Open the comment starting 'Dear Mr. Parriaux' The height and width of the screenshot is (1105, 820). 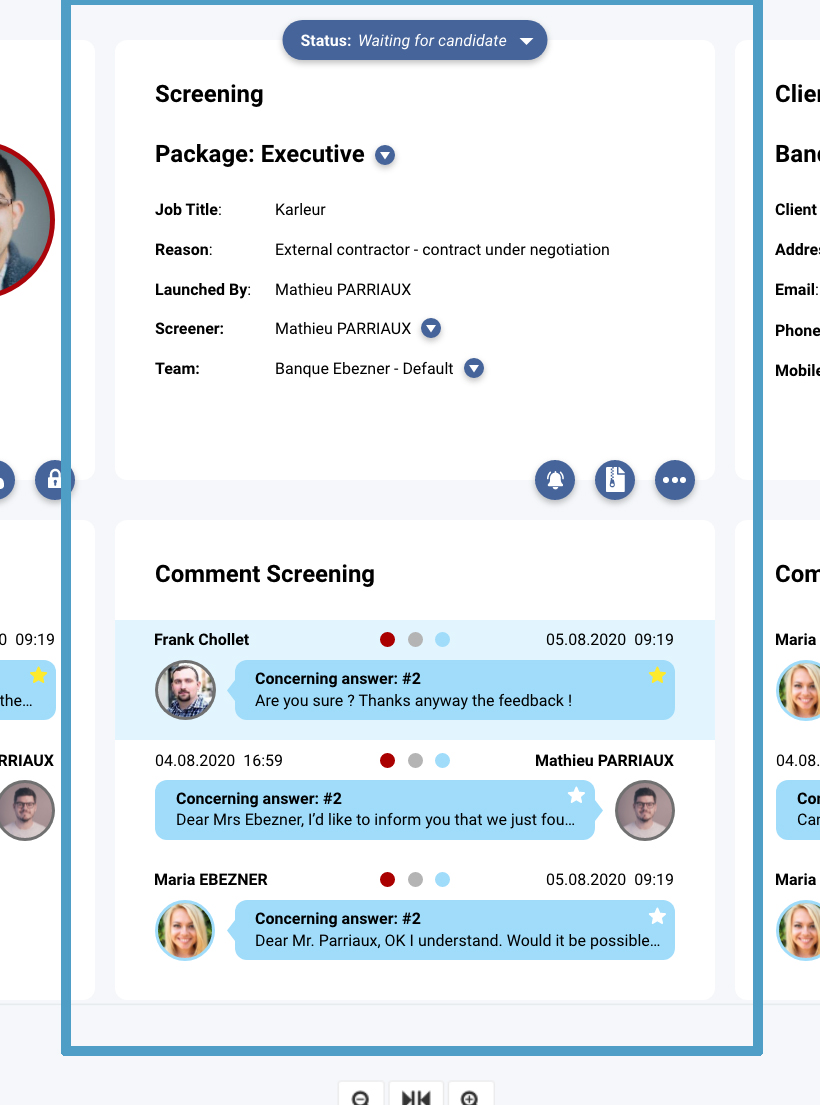pos(454,930)
